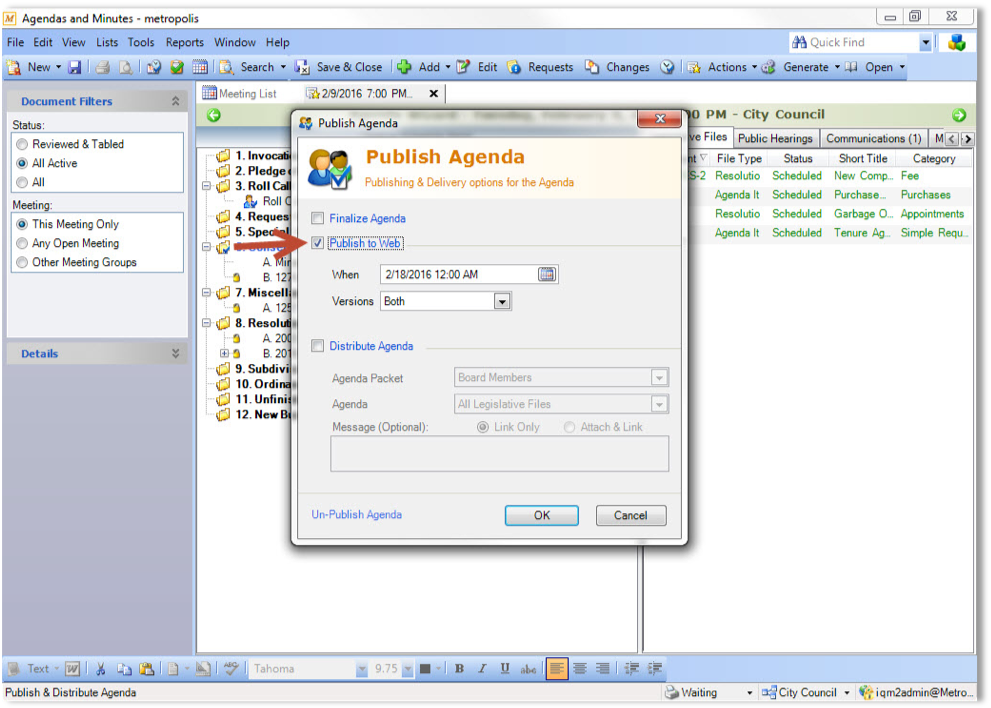Check the Finalize Agenda checkbox

click(317, 219)
